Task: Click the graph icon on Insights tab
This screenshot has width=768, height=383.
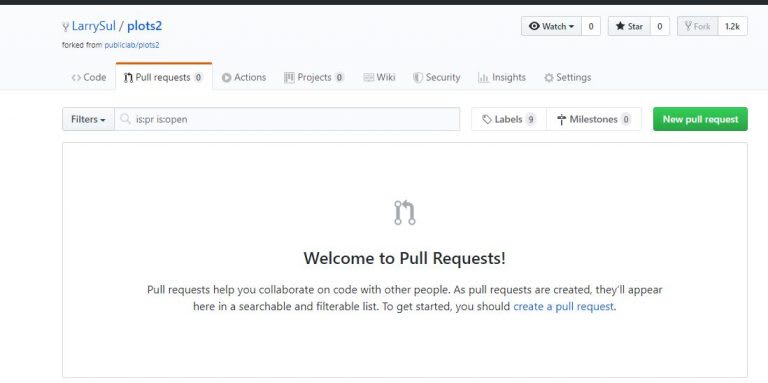Action: [x=483, y=77]
